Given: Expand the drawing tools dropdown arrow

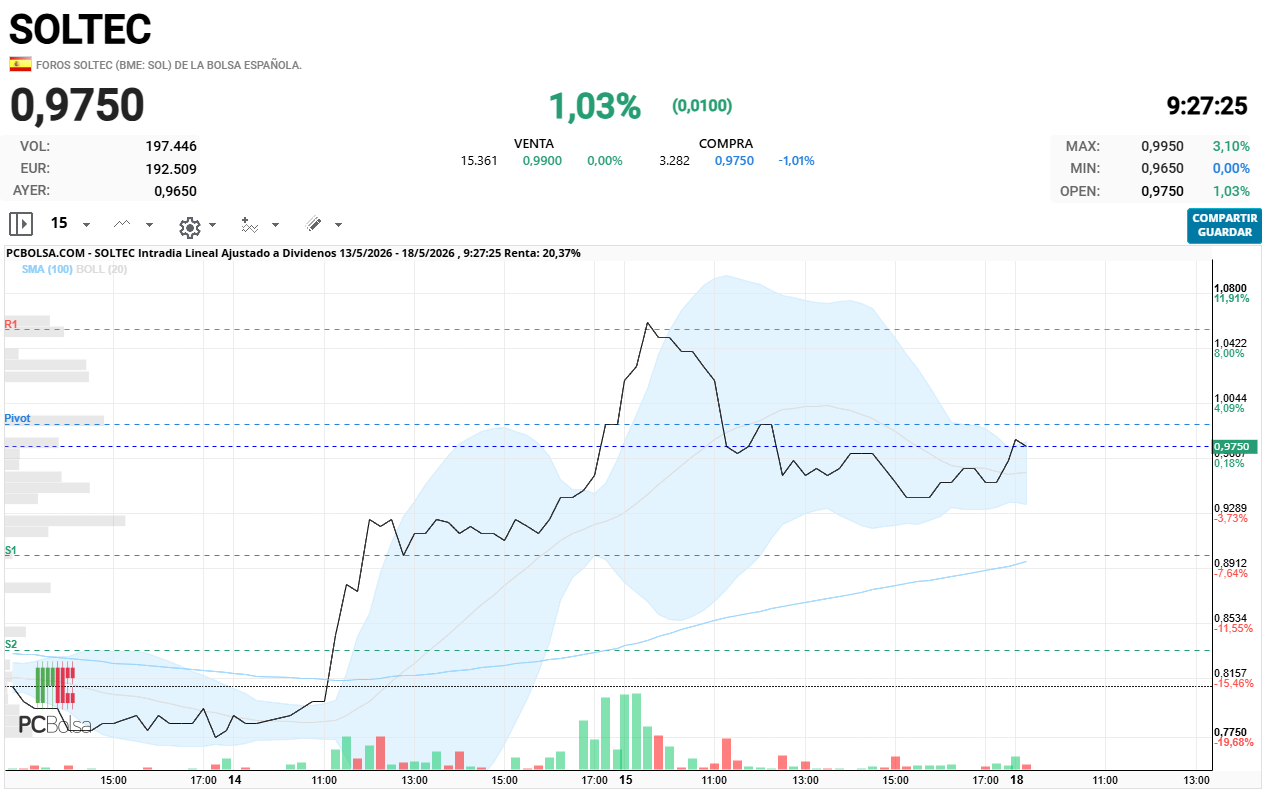Looking at the screenshot, I should pos(339,225).
